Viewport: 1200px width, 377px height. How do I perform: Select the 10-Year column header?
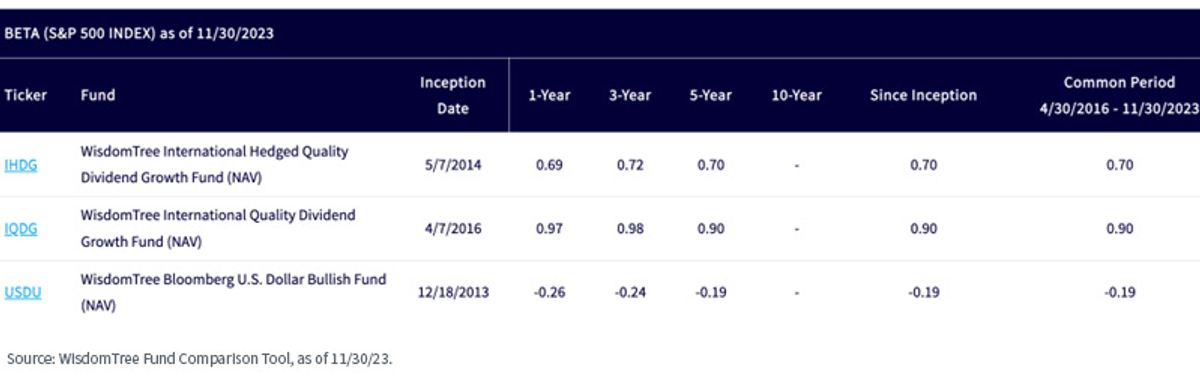(x=796, y=96)
